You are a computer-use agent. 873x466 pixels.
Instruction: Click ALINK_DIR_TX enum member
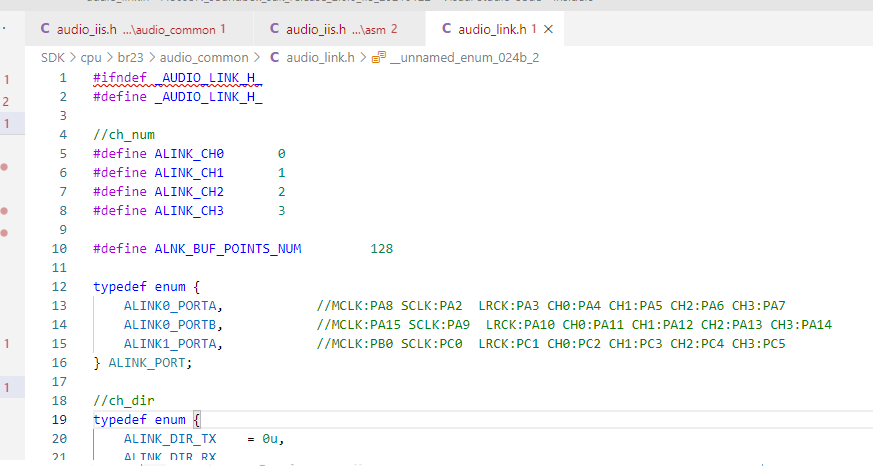[170, 439]
